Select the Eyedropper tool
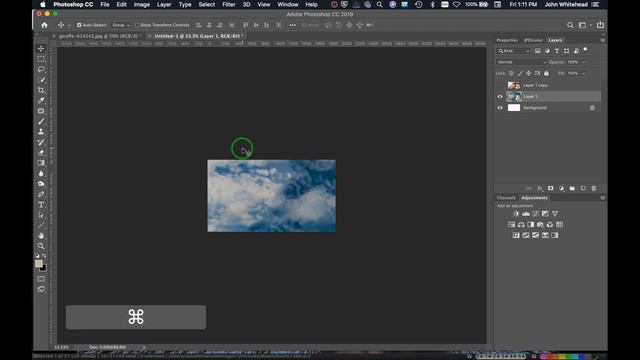 41,100
